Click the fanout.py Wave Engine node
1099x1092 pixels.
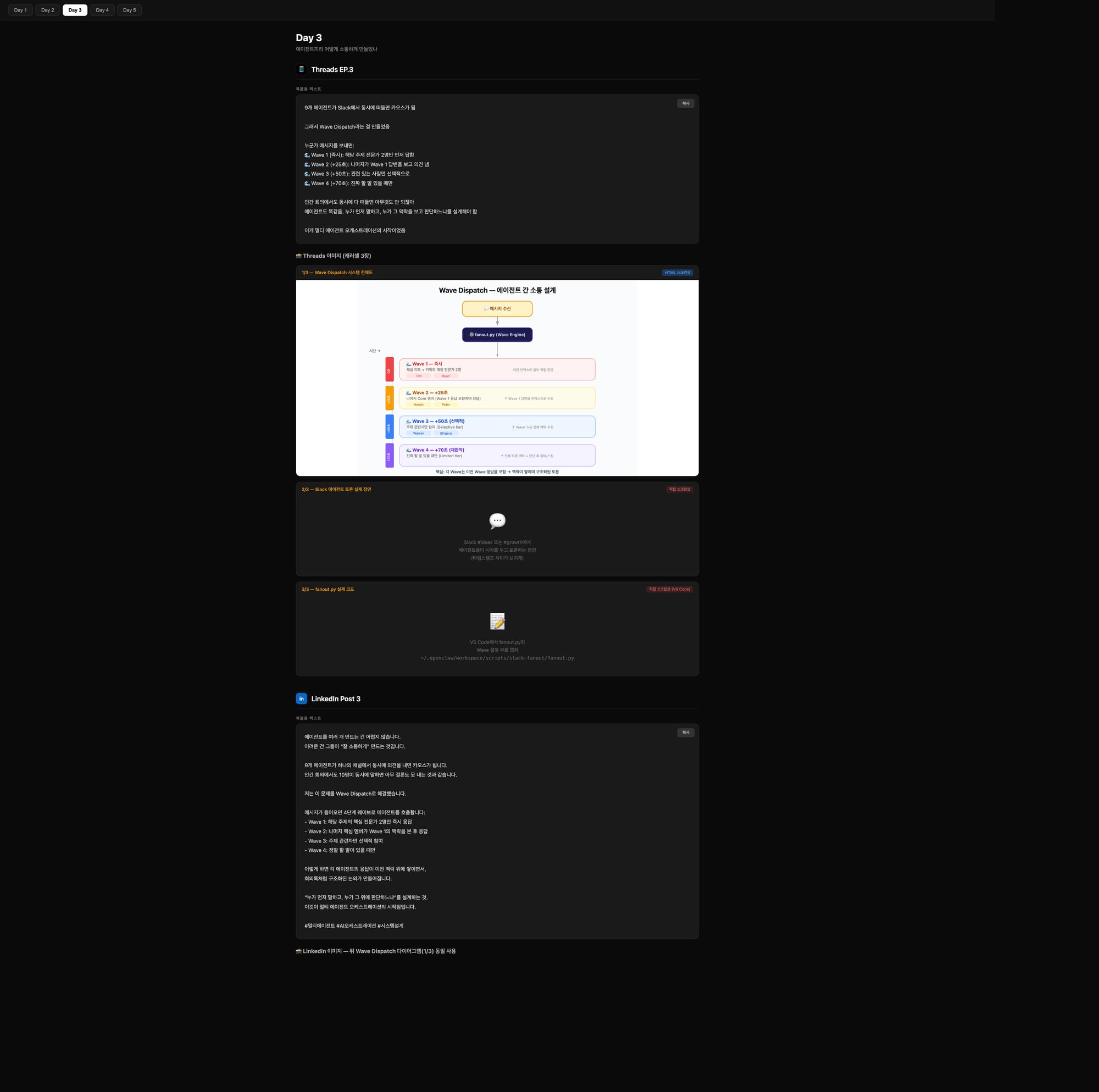pos(497,335)
